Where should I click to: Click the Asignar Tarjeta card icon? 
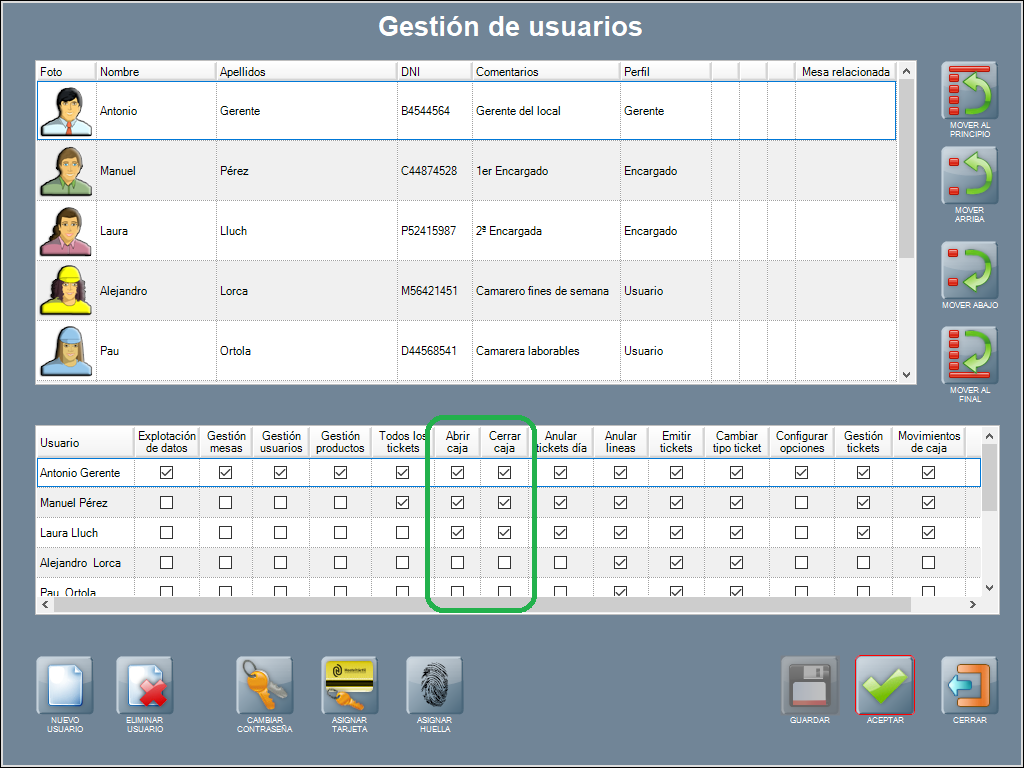click(x=350, y=686)
